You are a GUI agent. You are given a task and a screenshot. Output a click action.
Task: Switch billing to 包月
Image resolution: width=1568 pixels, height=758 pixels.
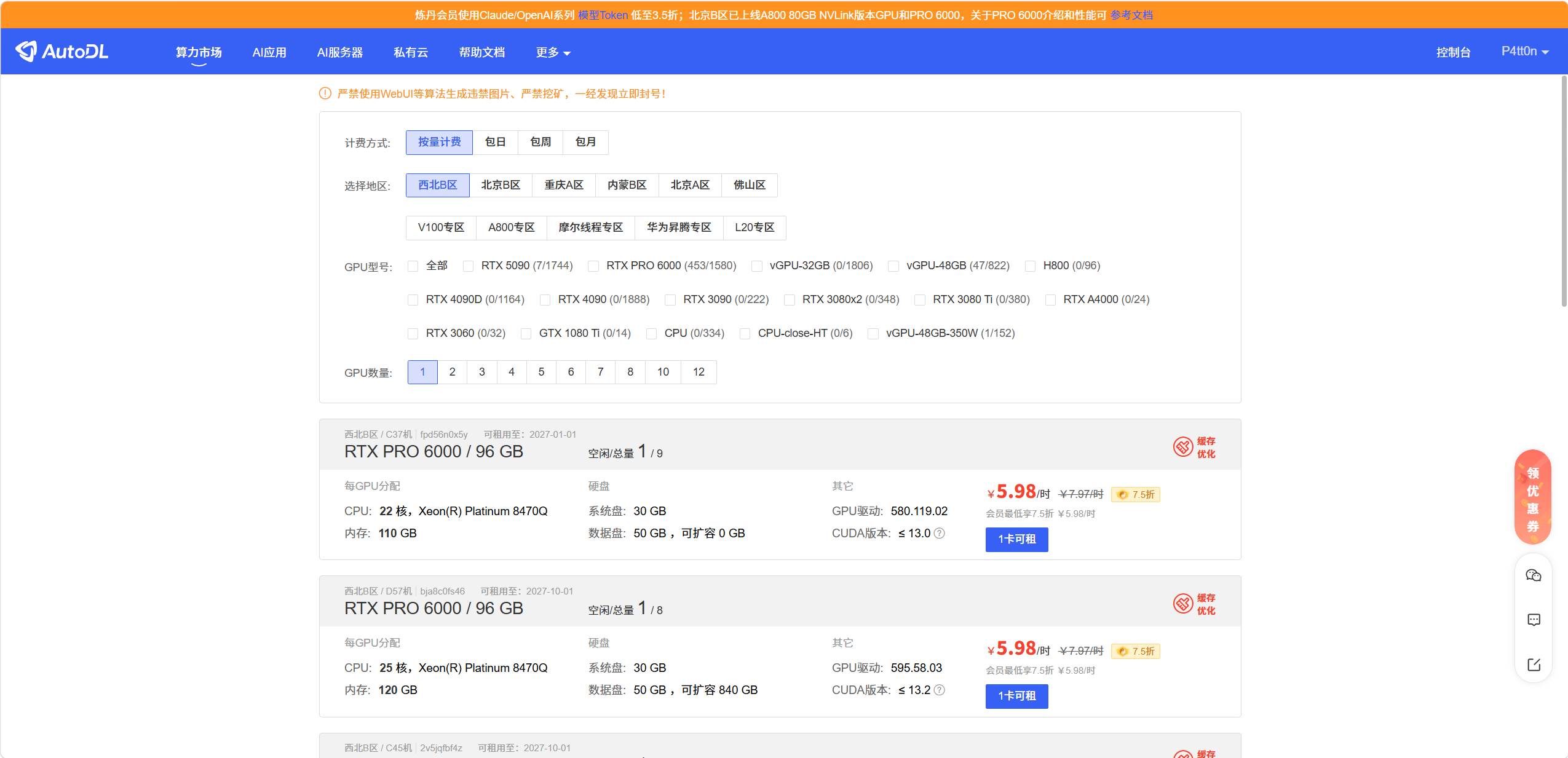point(586,143)
